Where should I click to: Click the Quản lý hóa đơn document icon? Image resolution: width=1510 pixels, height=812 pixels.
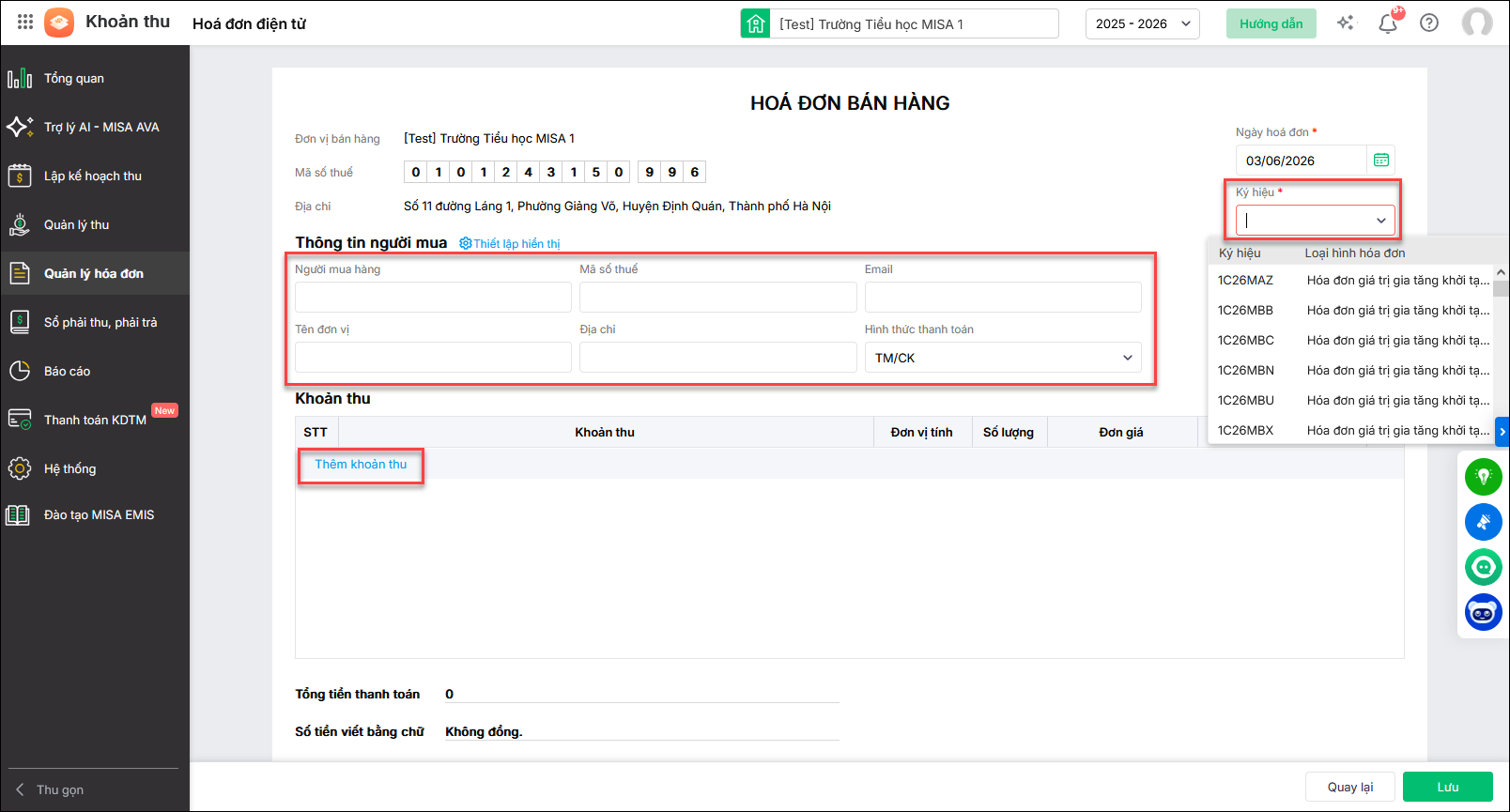[20, 273]
